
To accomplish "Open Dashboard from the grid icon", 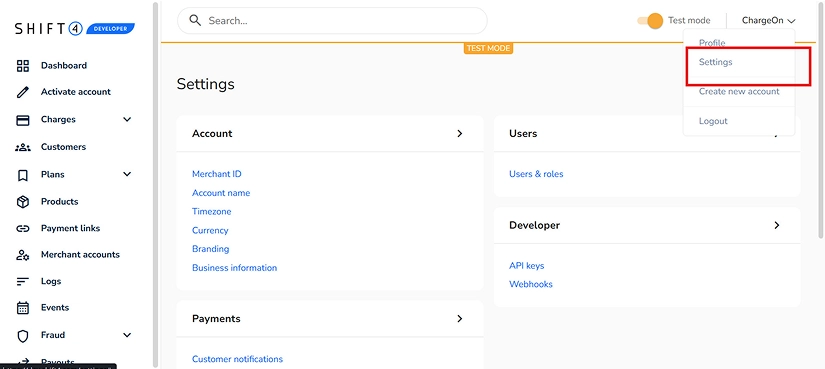I will (23, 66).
